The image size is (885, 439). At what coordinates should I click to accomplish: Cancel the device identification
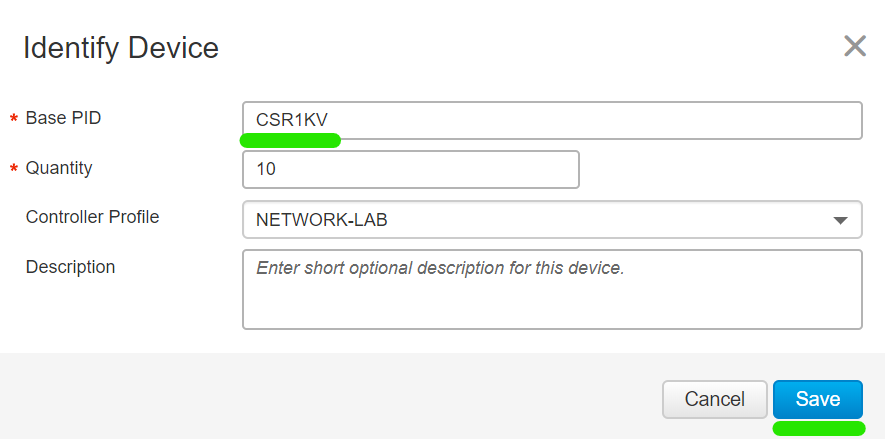(715, 400)
